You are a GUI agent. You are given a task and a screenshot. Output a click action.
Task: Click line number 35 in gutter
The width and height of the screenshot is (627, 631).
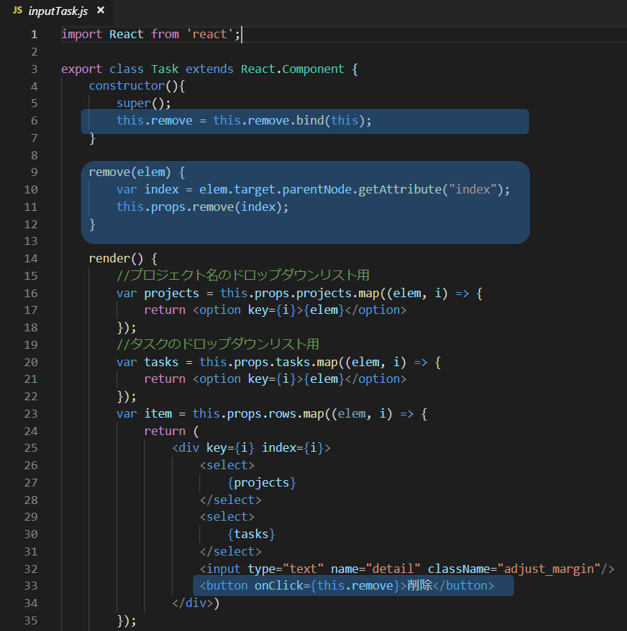pyautogui.click(x=31, y=621)
